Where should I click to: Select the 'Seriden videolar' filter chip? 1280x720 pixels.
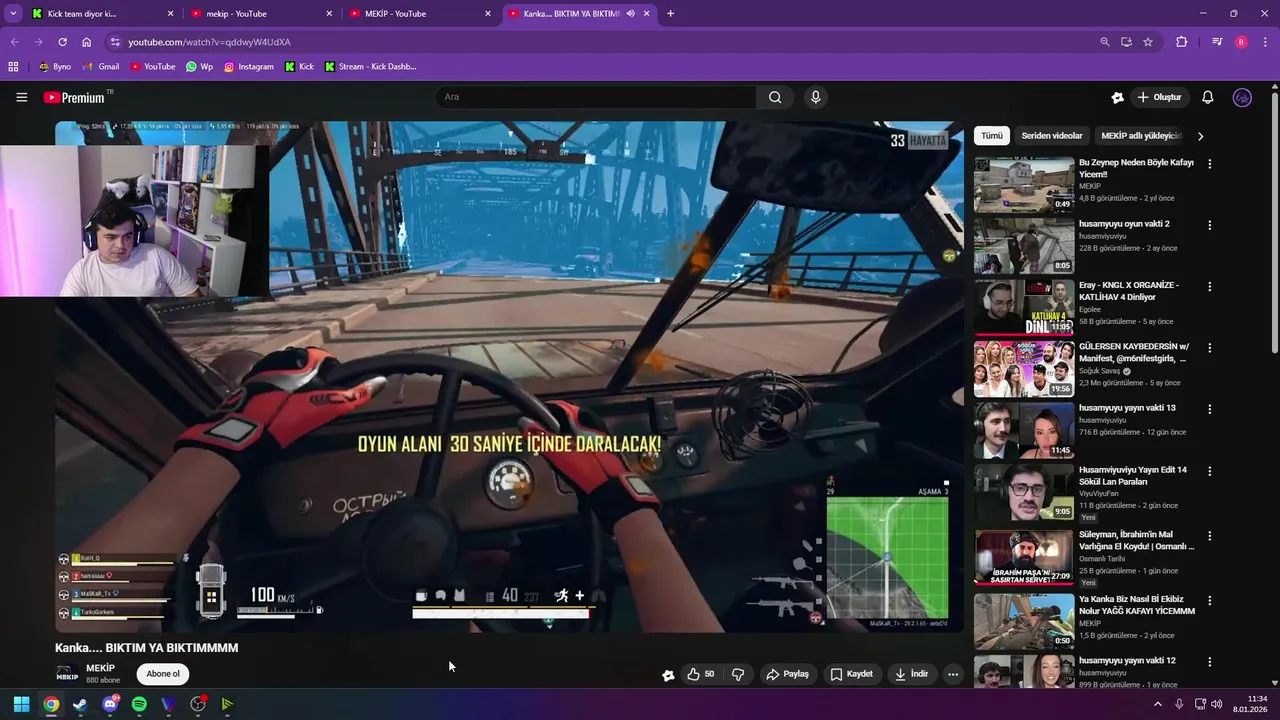click(x=1052, y=136)
